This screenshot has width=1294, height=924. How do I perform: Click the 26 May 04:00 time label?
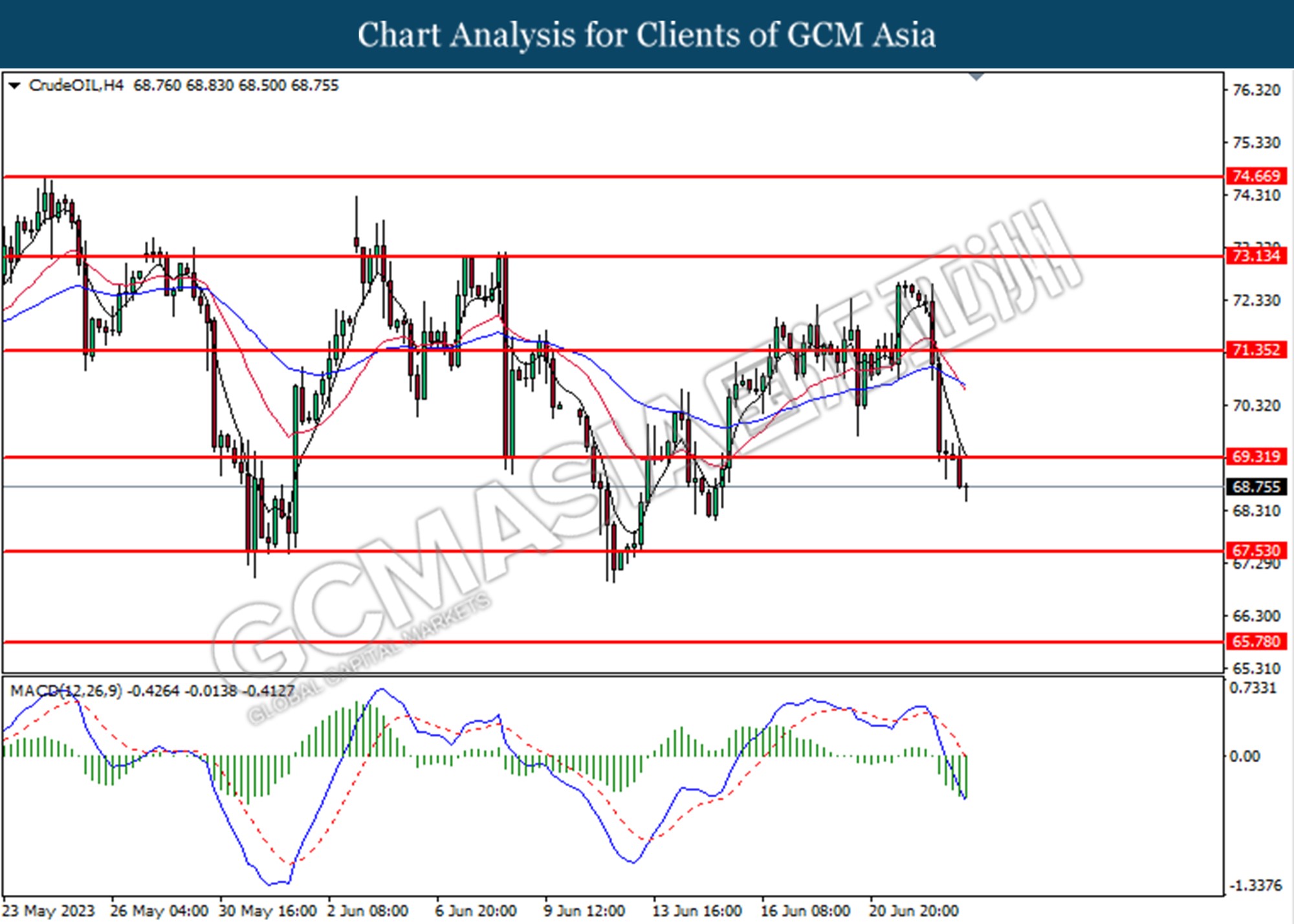point(159,911)
